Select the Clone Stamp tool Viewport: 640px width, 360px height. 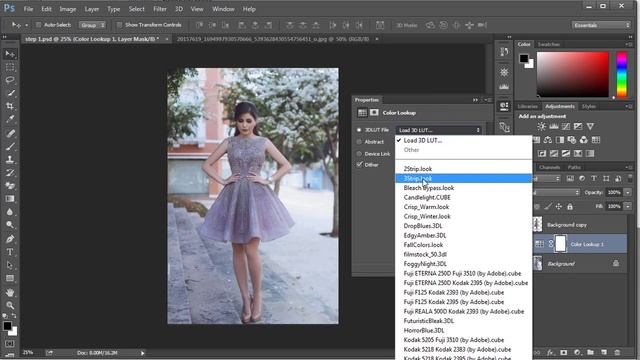(x=10, y=160)
